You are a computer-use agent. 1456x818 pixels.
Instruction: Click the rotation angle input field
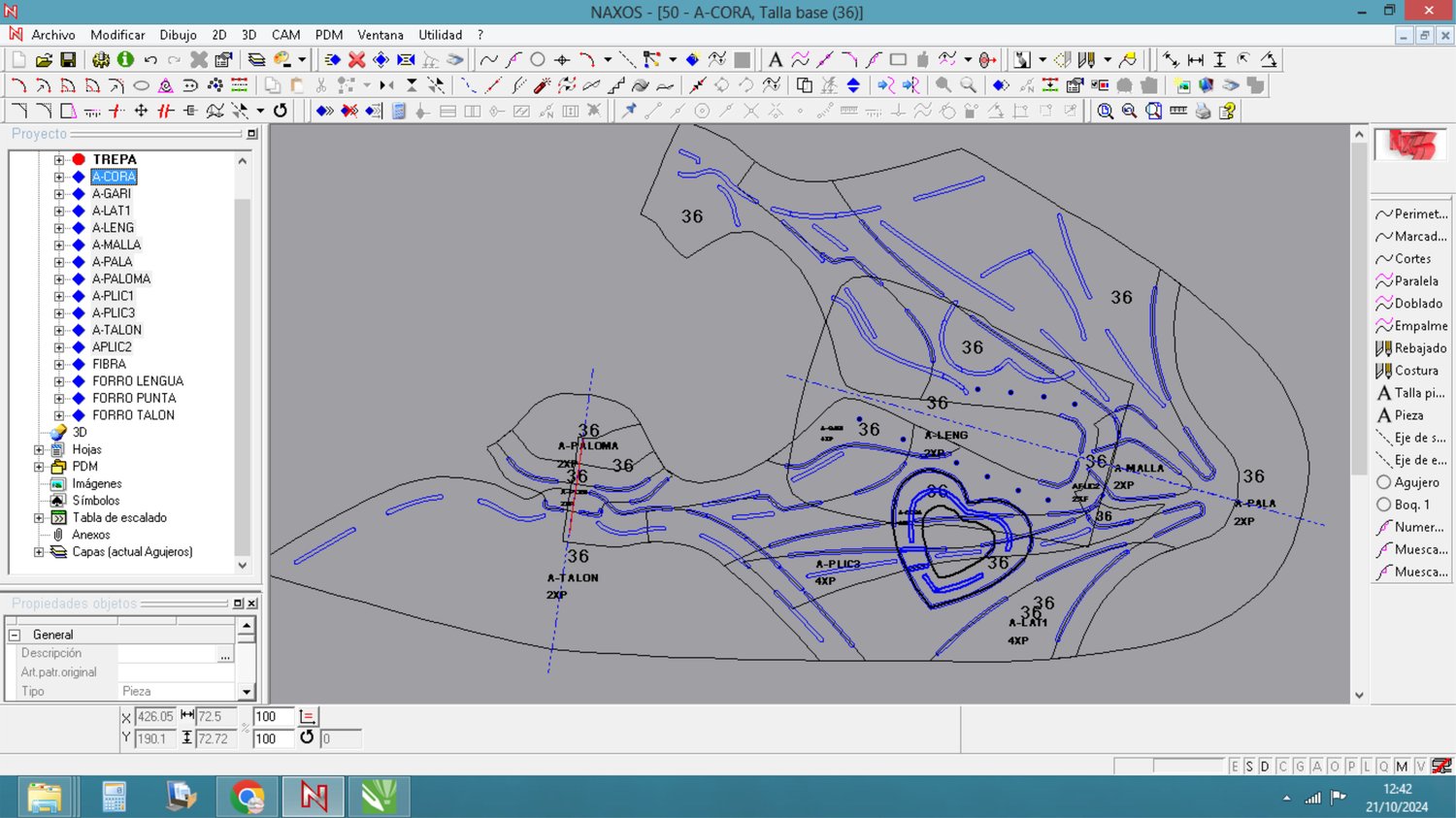coord(340,739)
